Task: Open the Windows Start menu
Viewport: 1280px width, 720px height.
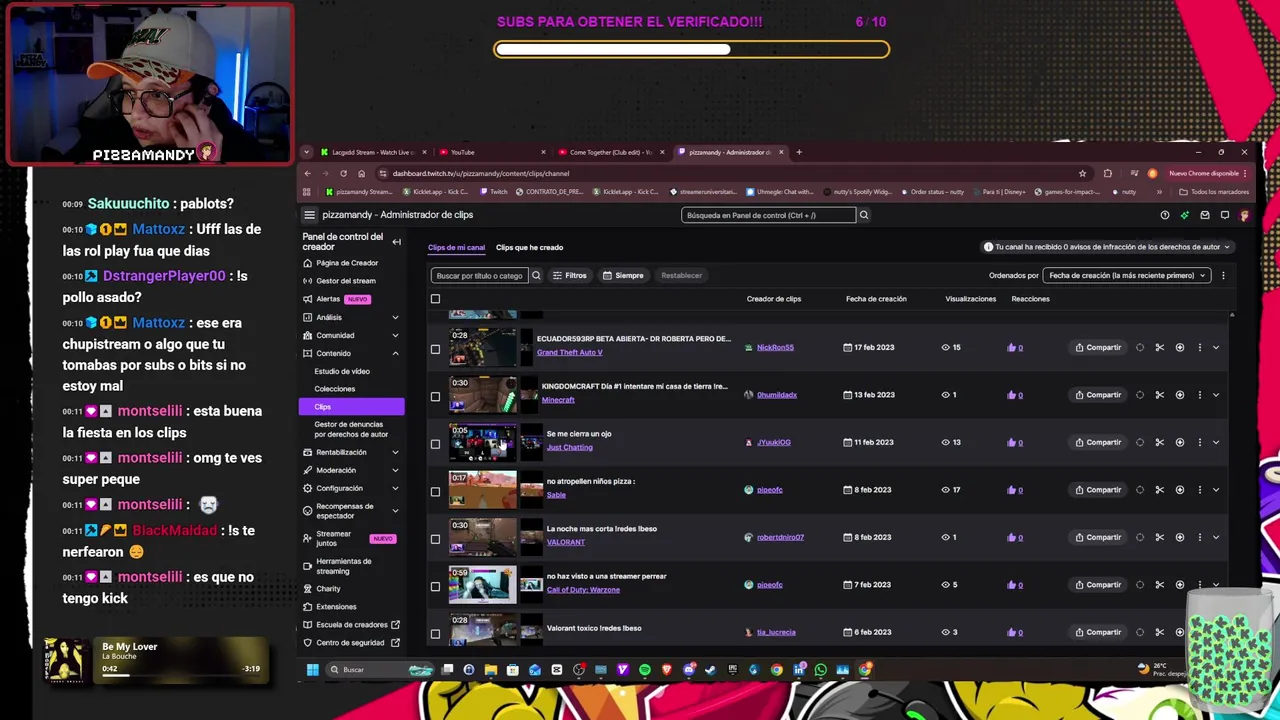Action: pyautogui.click(x=312, y=670)
